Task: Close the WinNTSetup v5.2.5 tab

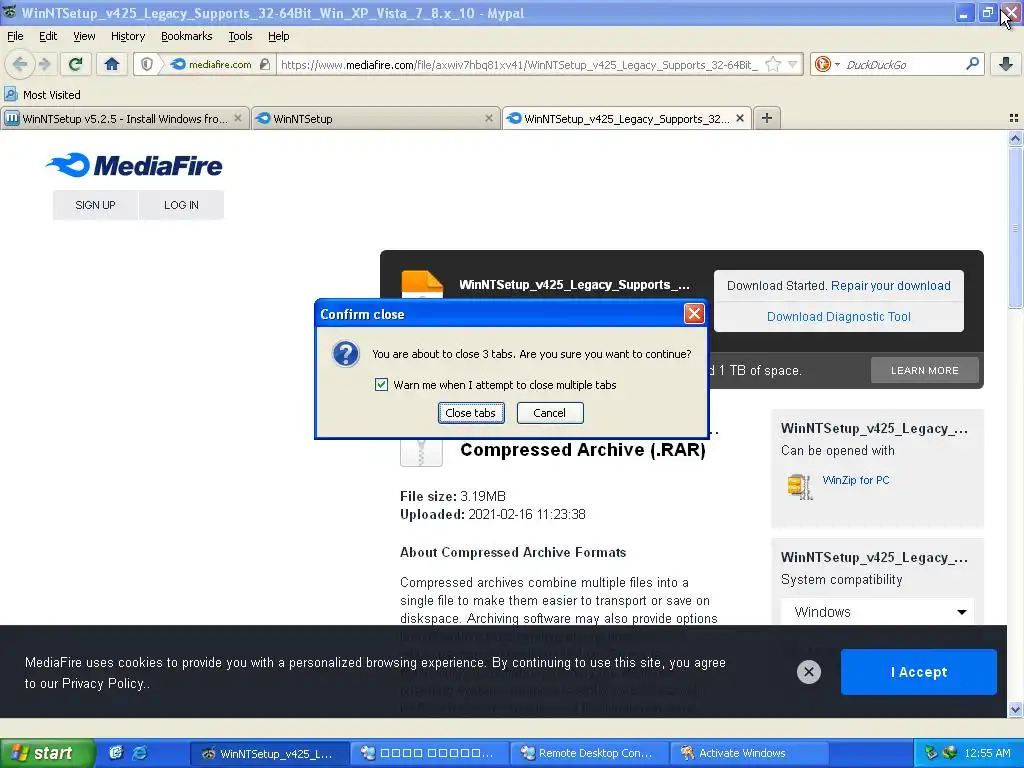Action: pyautogui.click(x=238, y=118)
